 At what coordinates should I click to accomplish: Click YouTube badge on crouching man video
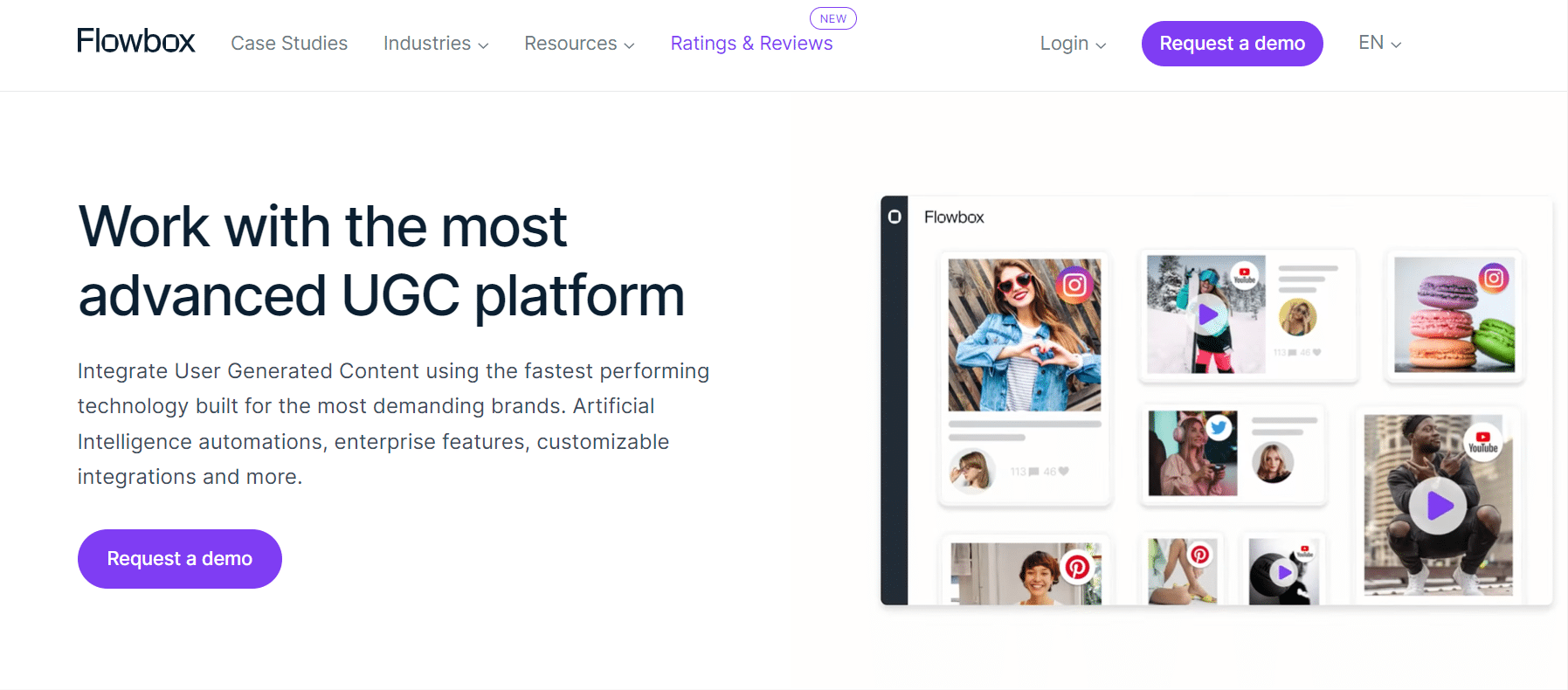click(x=1482, y=441)
